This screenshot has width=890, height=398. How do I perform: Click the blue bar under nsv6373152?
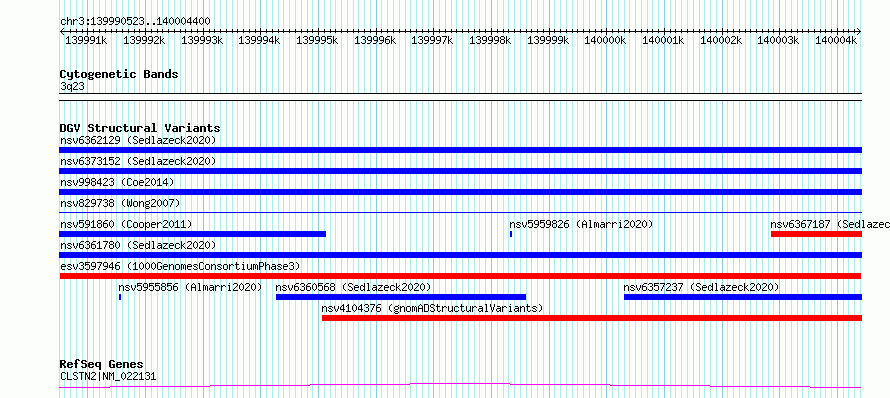460,171
